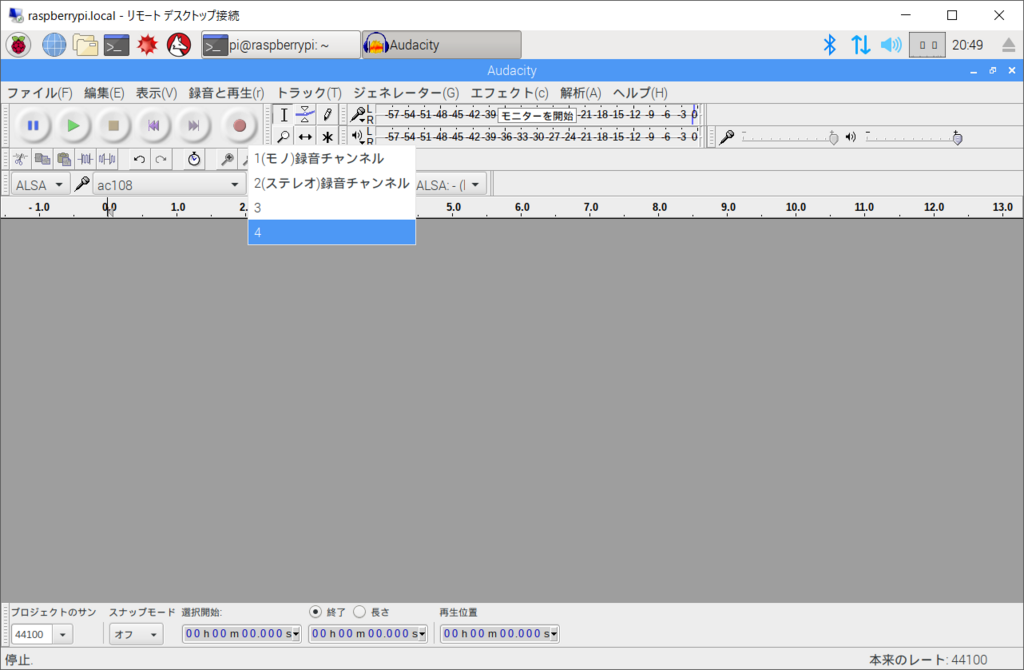The image size is (1024, 670).
Task: Open the sync-lock clock icon
Action: pyautogui.click(x=194, y=159)
